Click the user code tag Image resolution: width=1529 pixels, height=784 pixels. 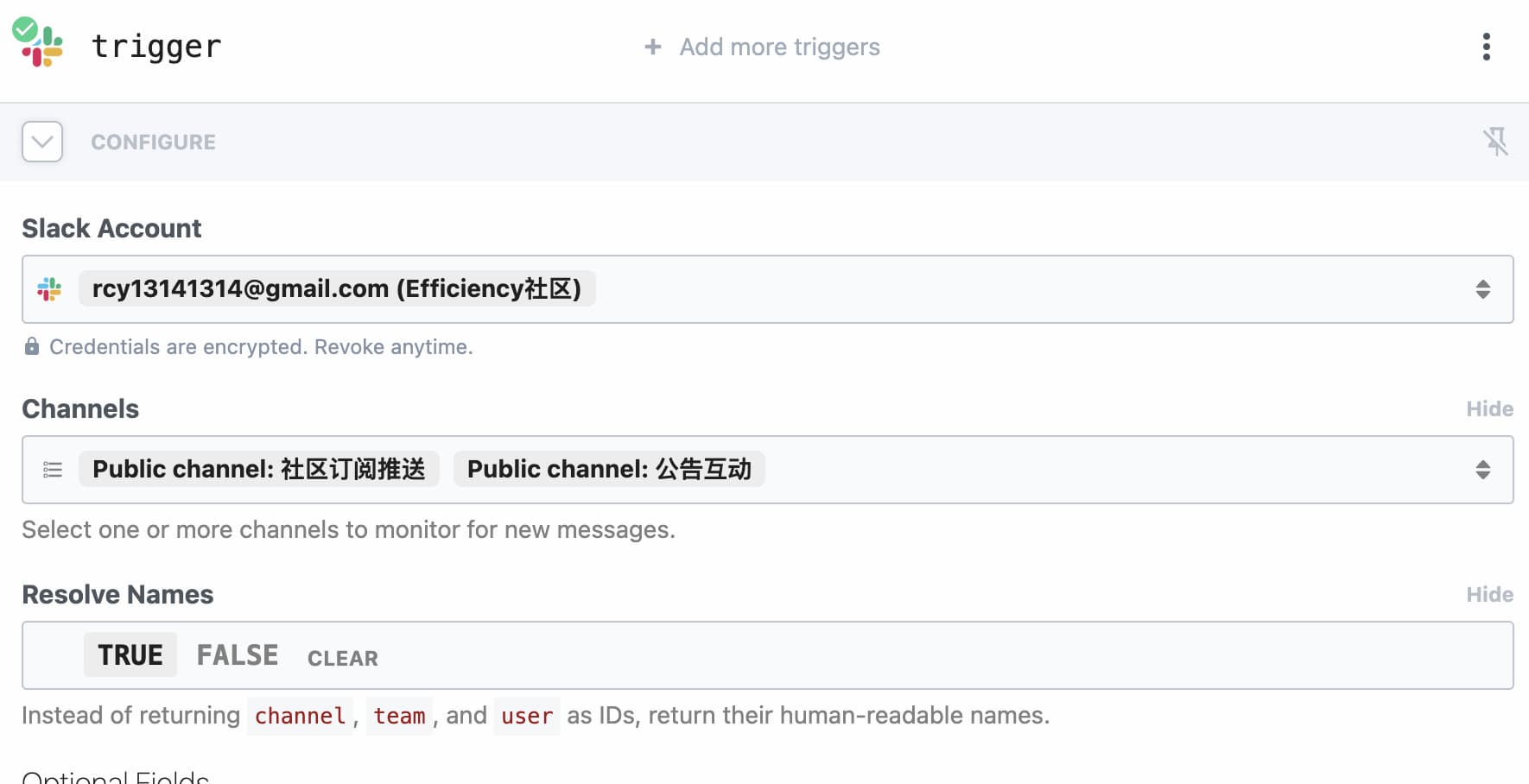coord(527,716)
